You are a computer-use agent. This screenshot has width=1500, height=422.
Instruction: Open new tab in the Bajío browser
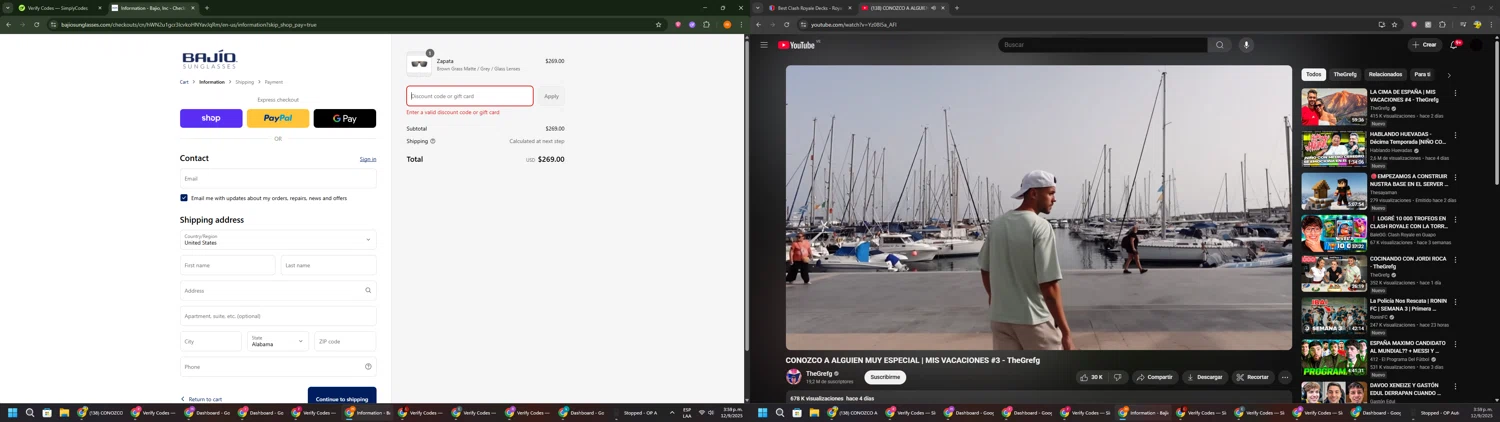[207, 8]
